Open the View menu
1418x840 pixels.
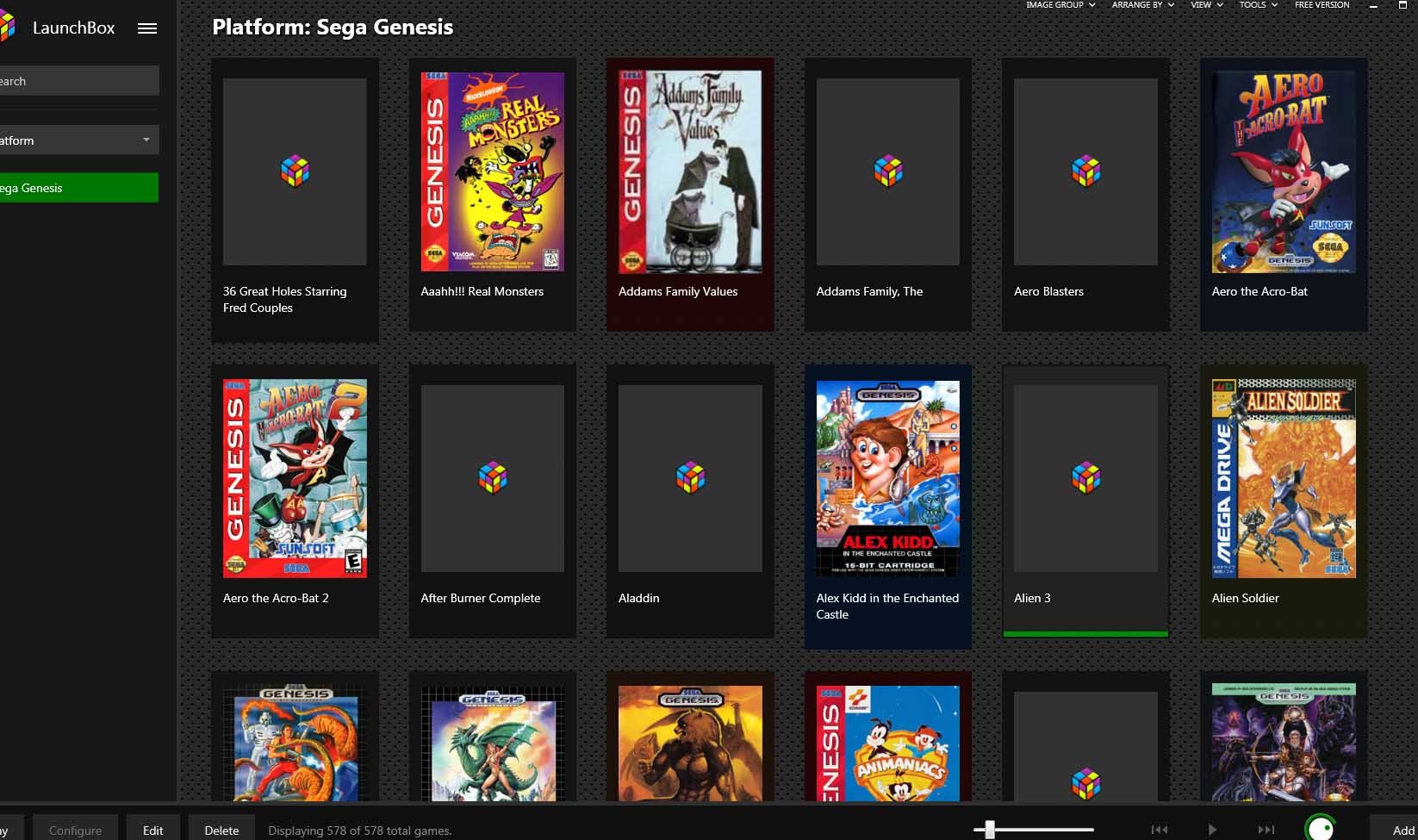pos(1206,5)
